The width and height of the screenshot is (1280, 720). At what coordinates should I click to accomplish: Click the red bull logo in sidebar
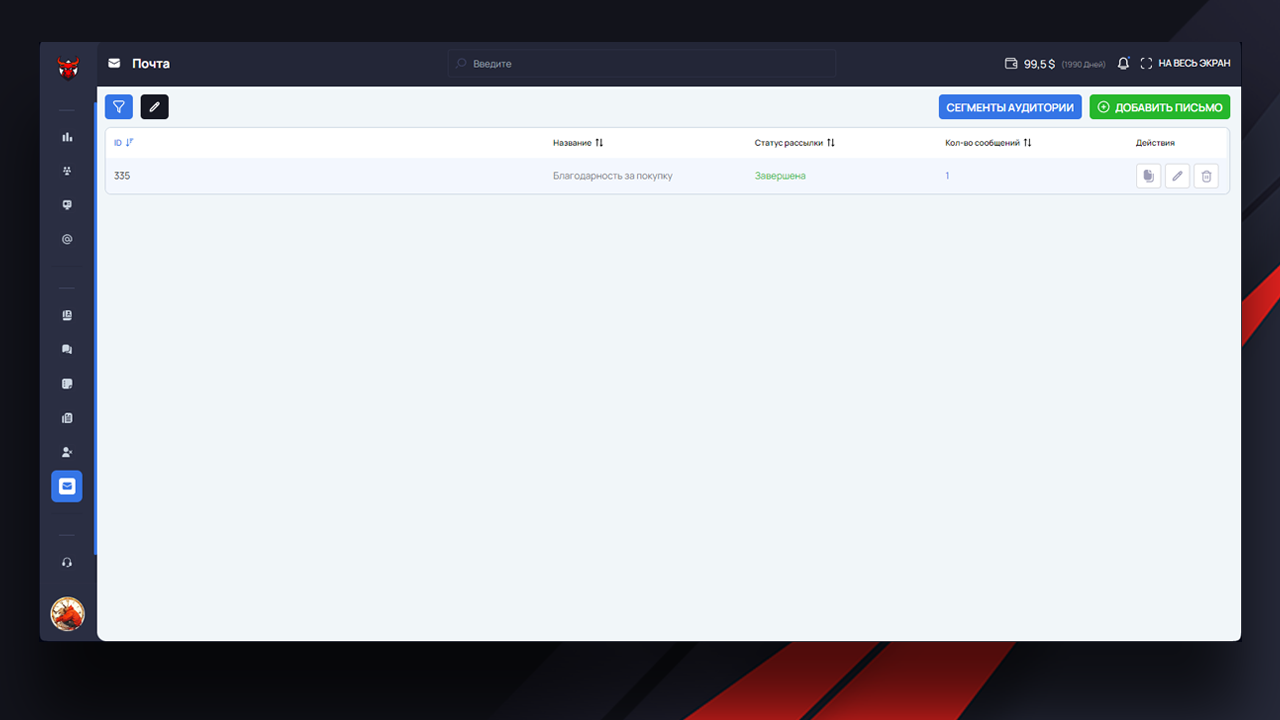coord(68,68)
